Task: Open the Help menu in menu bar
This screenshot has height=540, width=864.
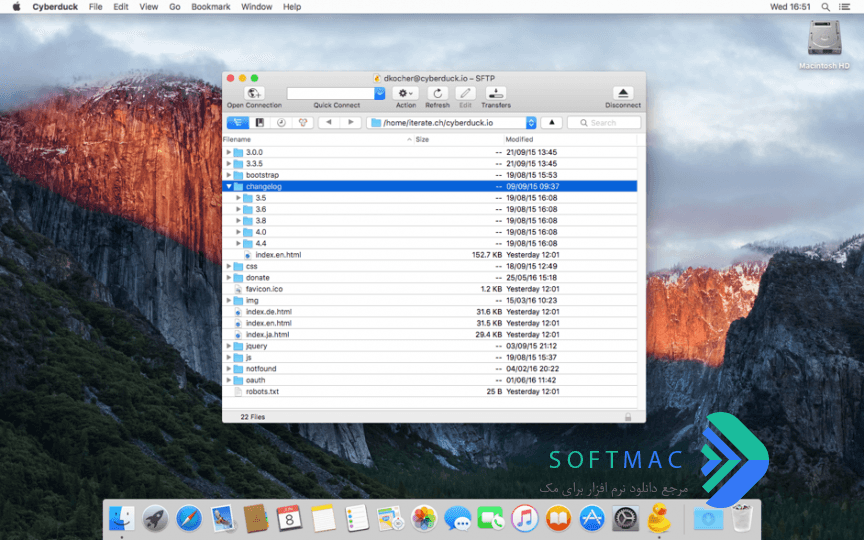Action: (x=291, y=7)
